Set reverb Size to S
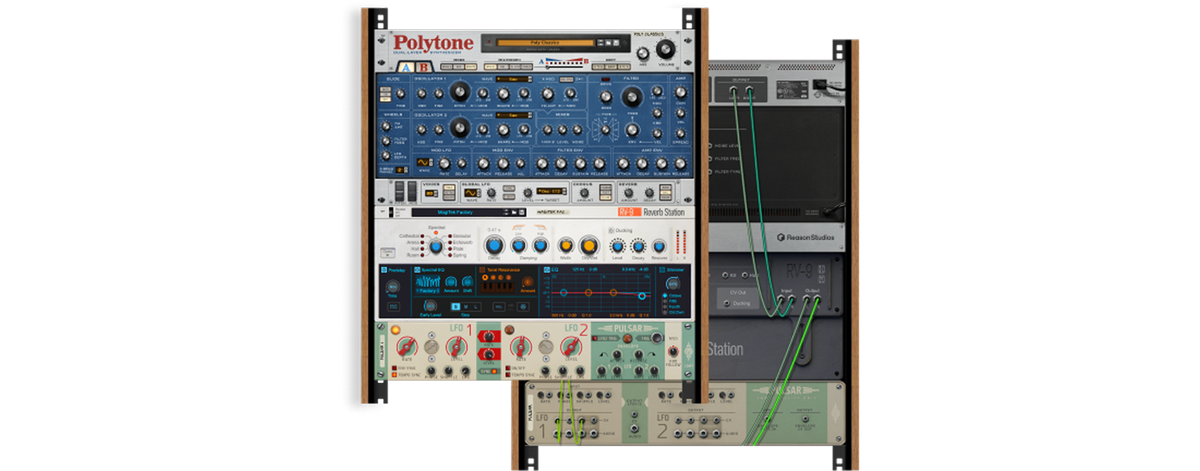1200x471 pixels. point(455,306)
